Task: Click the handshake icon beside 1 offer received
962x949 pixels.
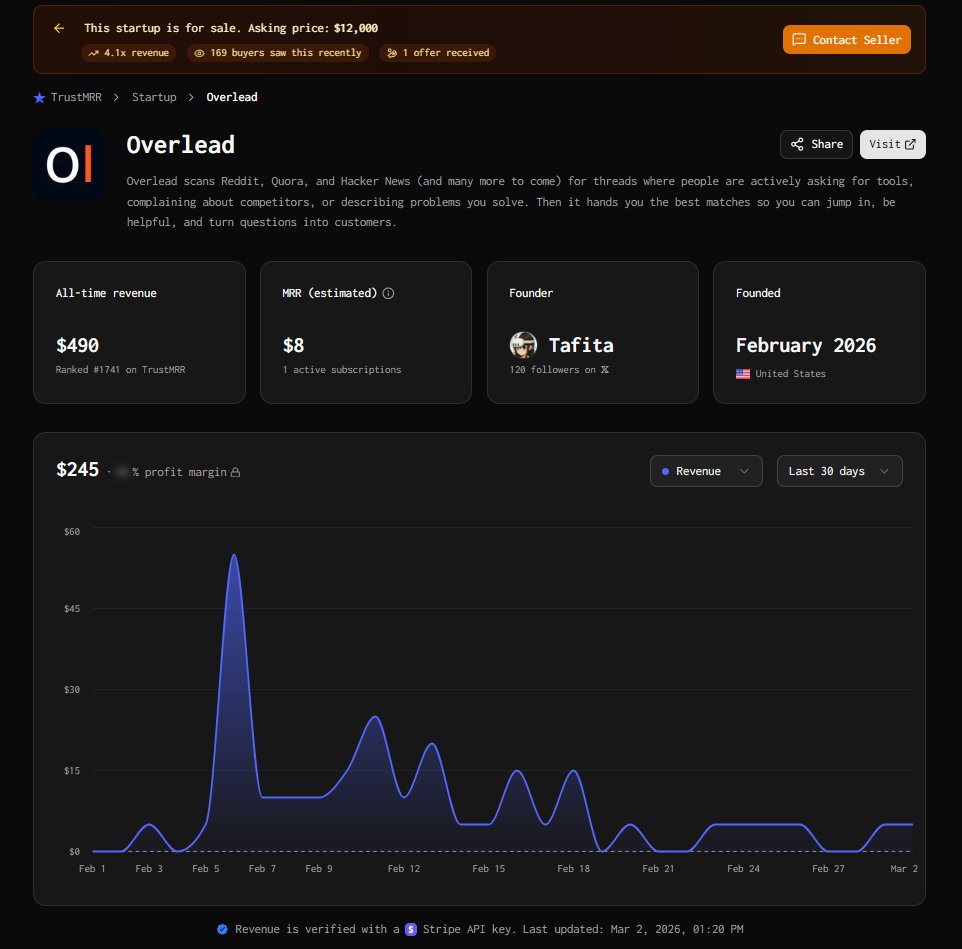Action: [x=392, y=53]
